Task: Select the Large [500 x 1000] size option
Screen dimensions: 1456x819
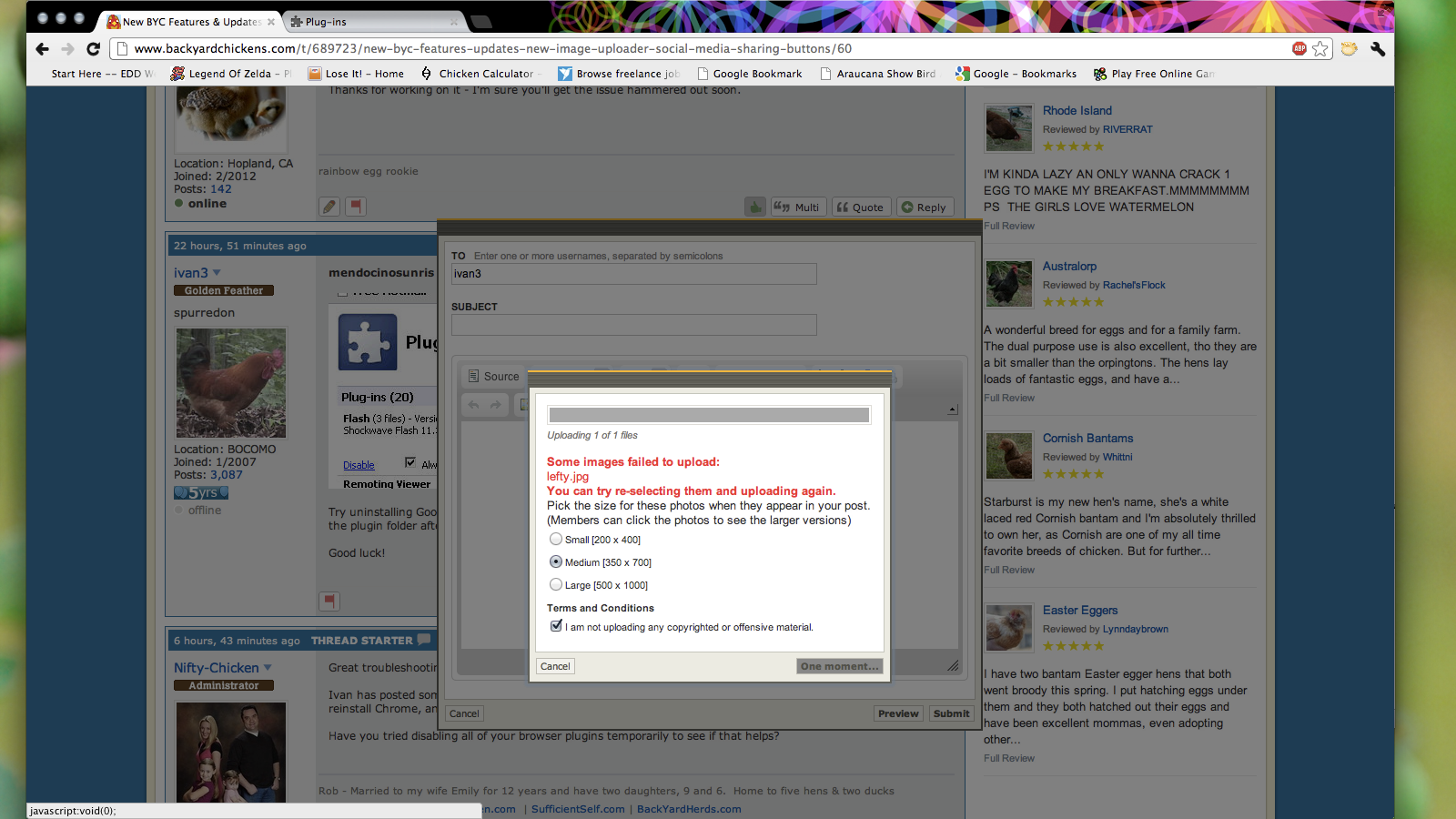Action: point(556,585)
